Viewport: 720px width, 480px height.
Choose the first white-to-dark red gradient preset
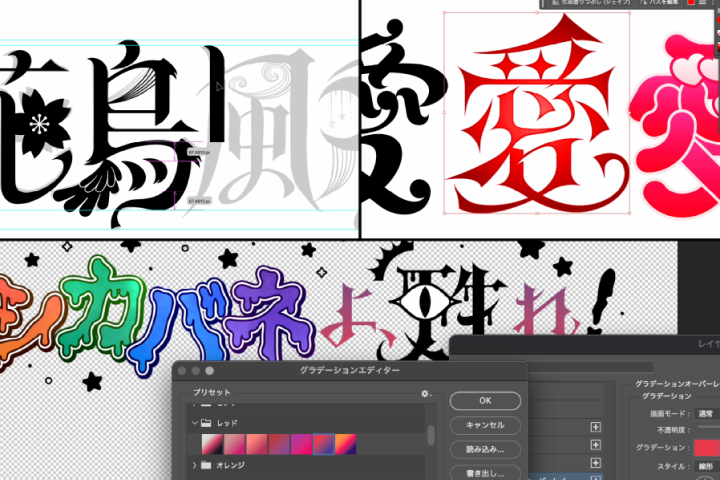point(212,444)
